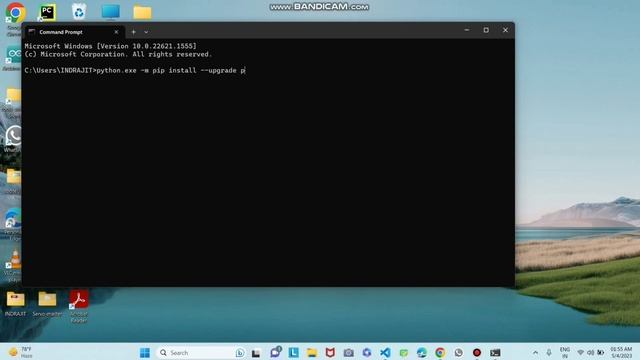The image size is (640, 360).
Task: Open Acrobat Reader desktop shortcut
Action: (x=79, y=306)
